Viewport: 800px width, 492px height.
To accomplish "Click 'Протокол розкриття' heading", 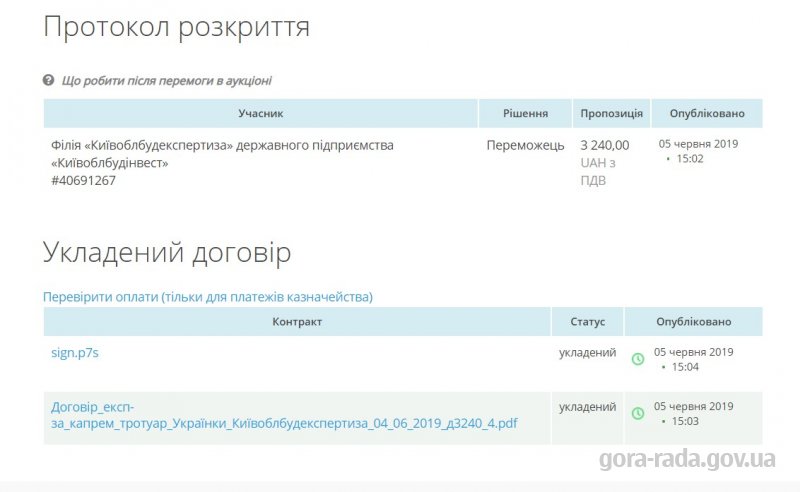I will (x=177, y=27).
